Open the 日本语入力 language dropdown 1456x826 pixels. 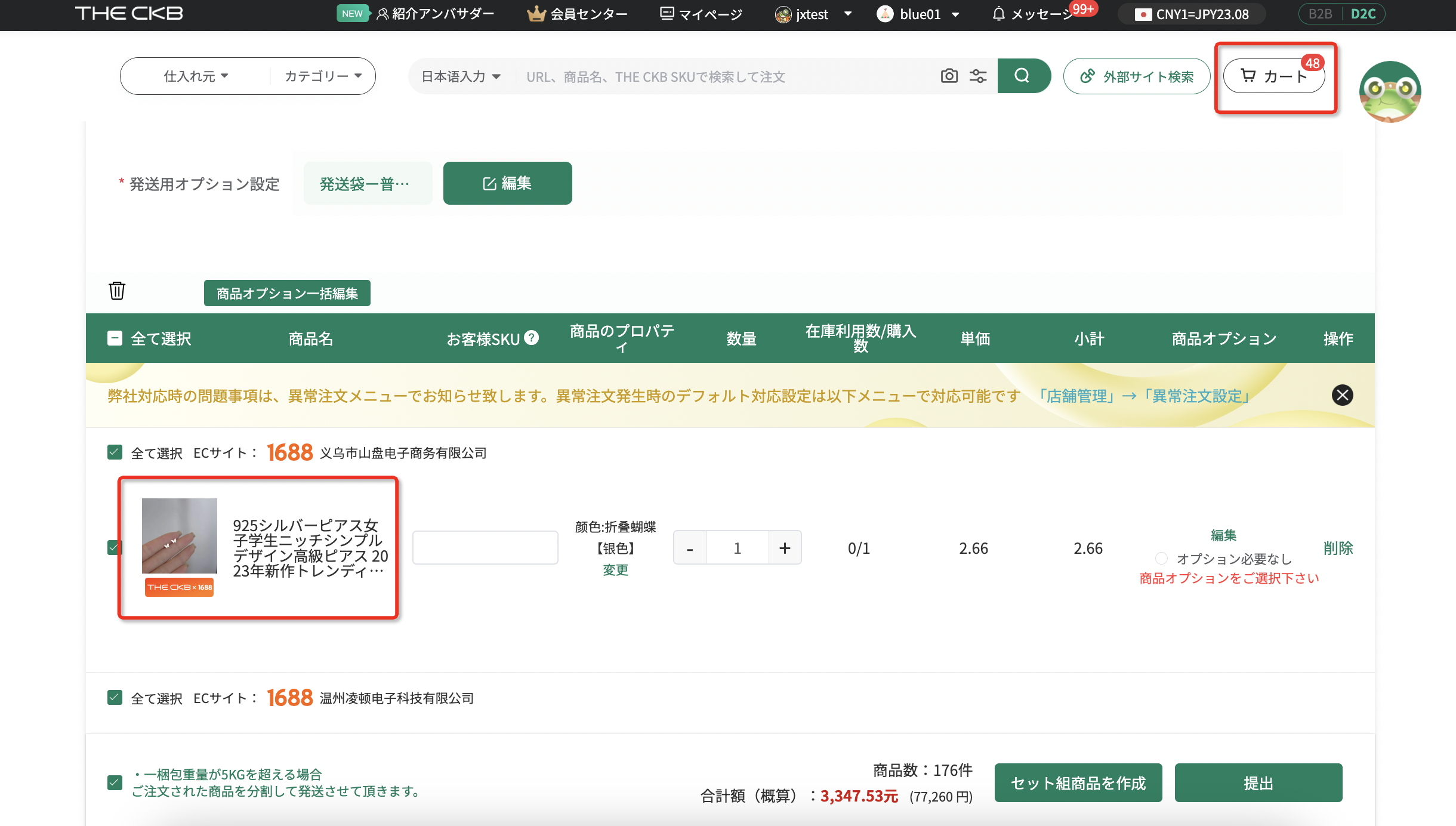point(461,76)
